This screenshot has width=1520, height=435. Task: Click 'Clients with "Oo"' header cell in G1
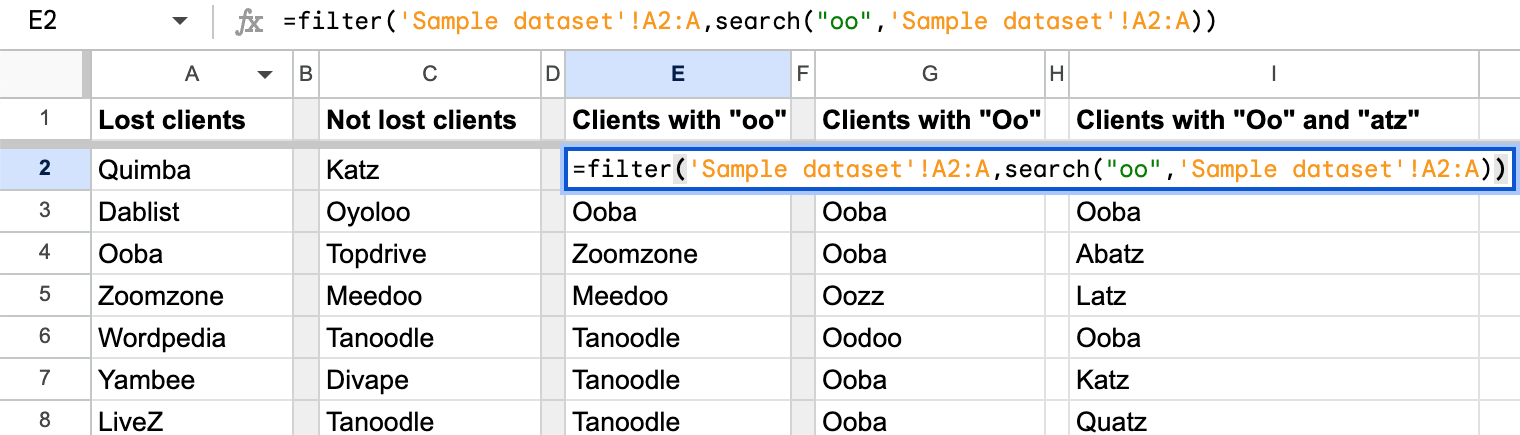[x=930, y=120]
